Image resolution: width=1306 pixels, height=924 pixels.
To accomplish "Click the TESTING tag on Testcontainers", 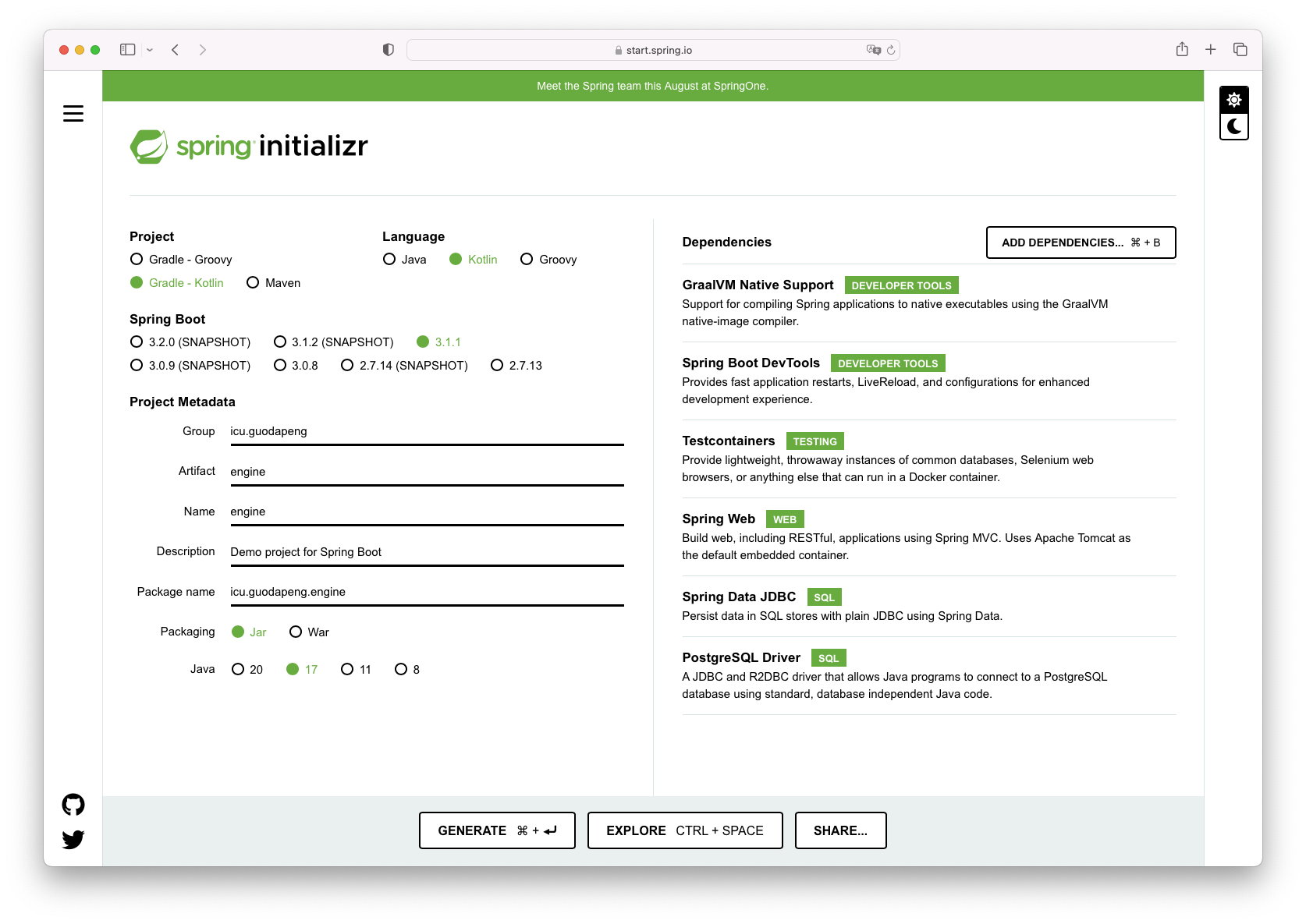I will point(814,441).
